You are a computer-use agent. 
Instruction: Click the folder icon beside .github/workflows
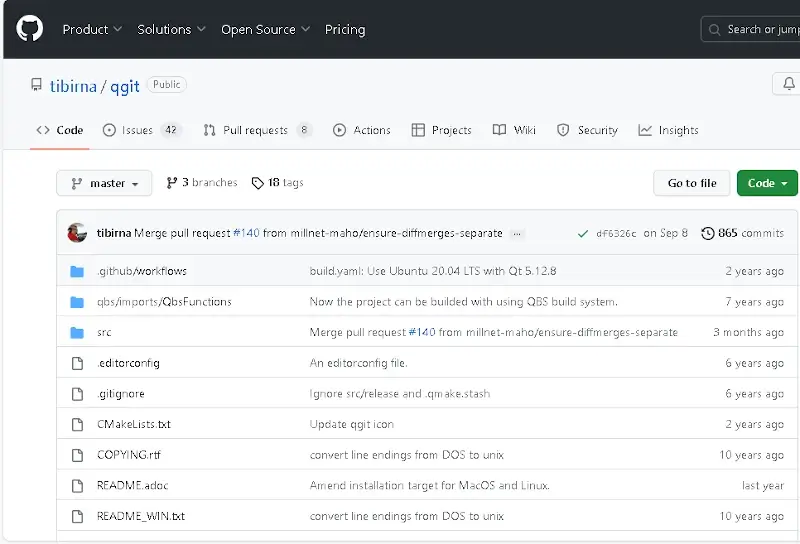77,271
